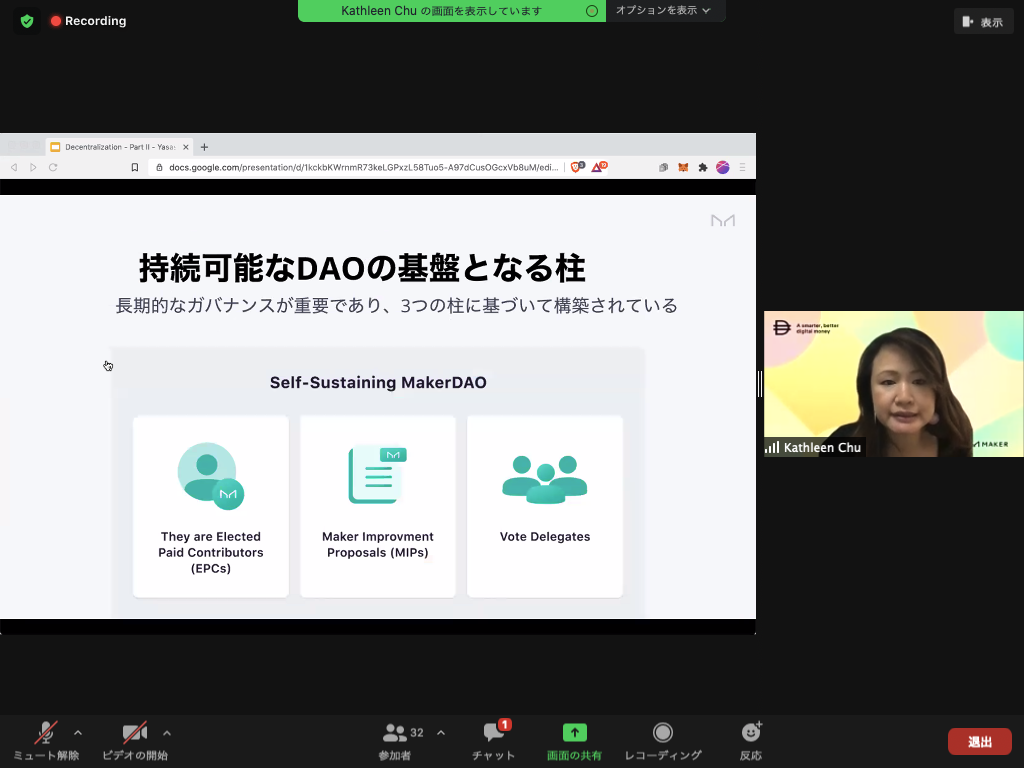Click the slide subtitle about three pillars

point(396,306)
